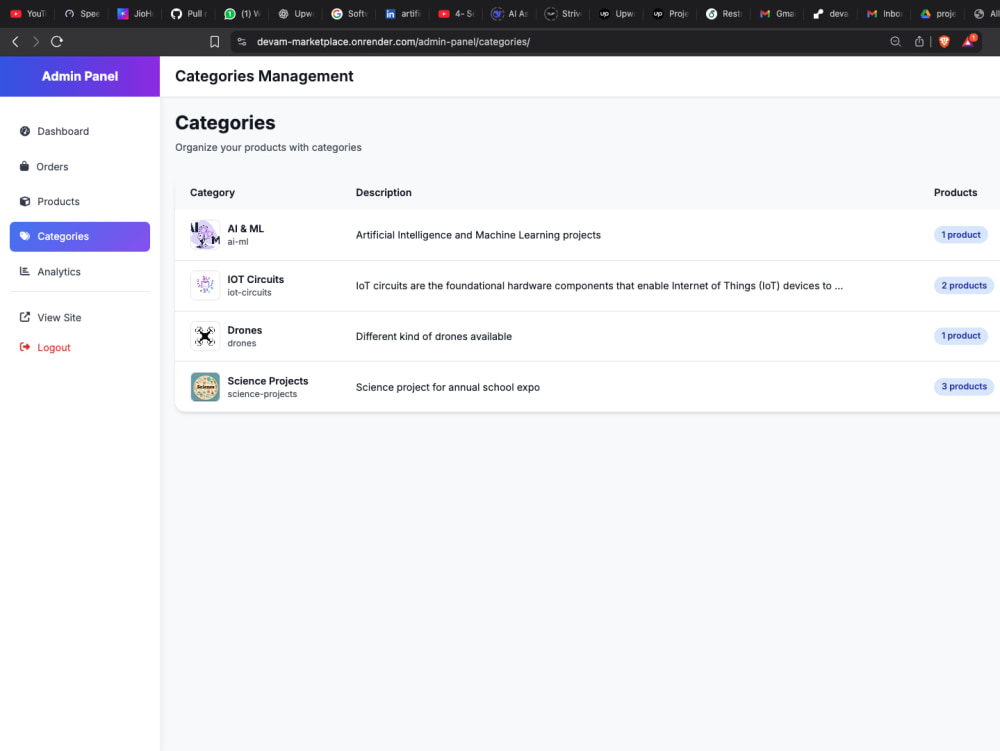
Task: Go to Products in sidebar
Action: point(80,201)
